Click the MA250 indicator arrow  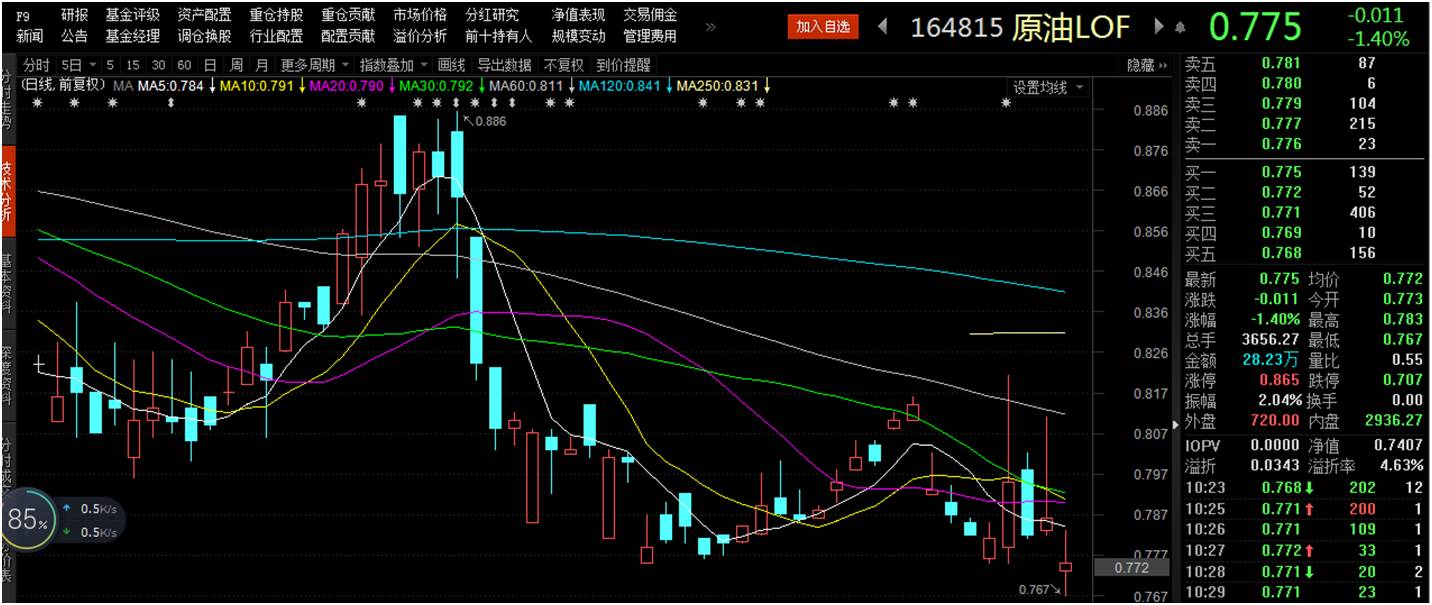tap(767, 86)
